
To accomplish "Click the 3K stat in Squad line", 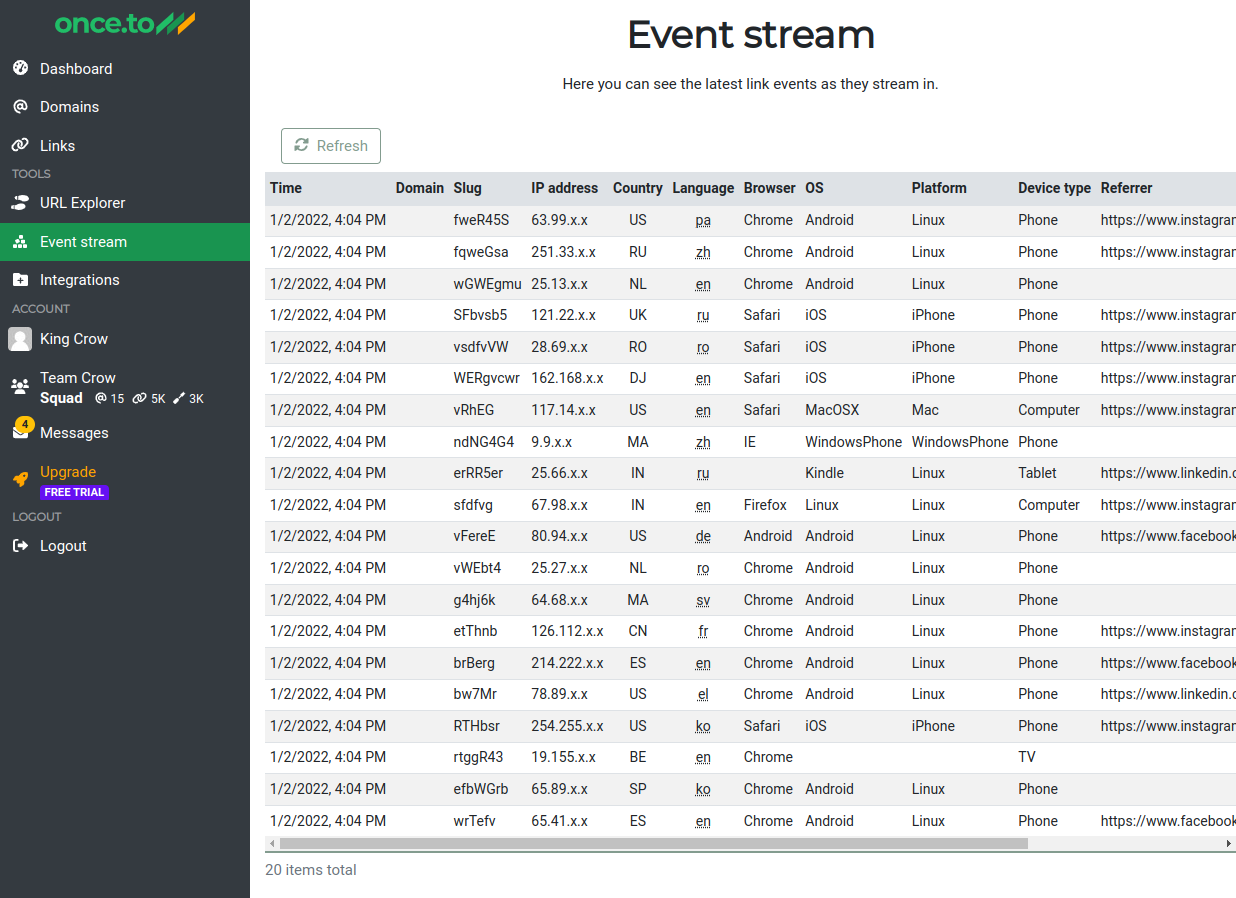I will coord(188,398).
